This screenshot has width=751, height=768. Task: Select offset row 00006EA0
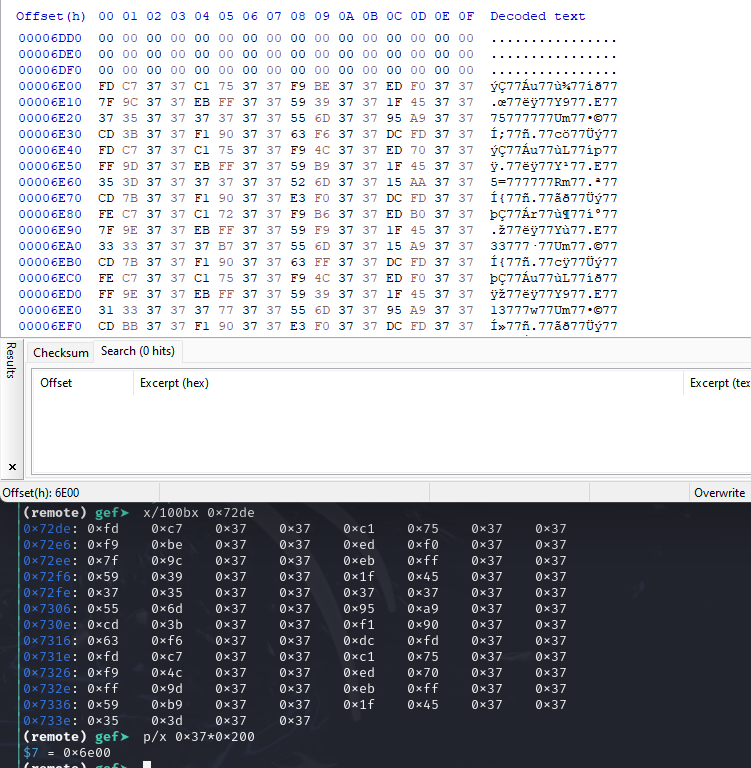[x=50, y=246]
